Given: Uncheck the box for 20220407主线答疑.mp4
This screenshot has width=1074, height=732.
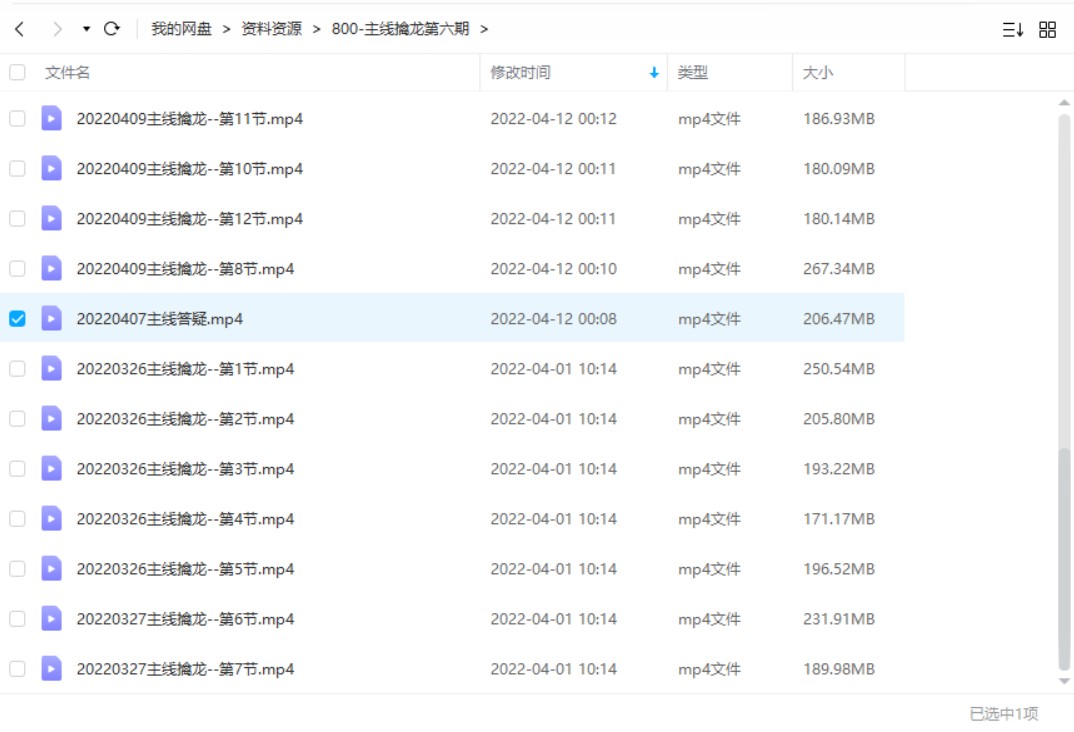Looking at the screenshot, I should (x=17, y=318).
